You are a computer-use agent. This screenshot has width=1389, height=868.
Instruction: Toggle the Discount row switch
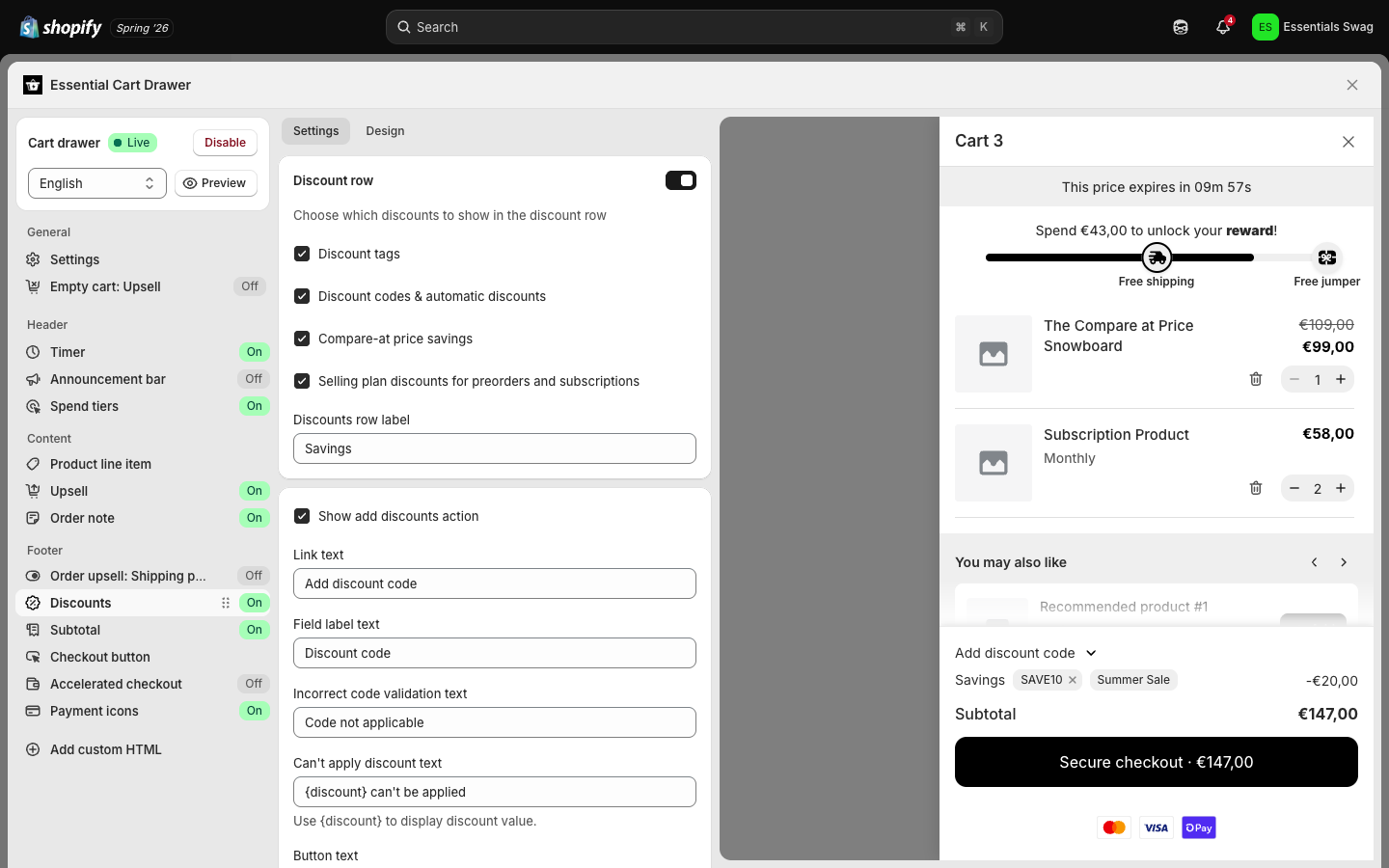[681, 180]
